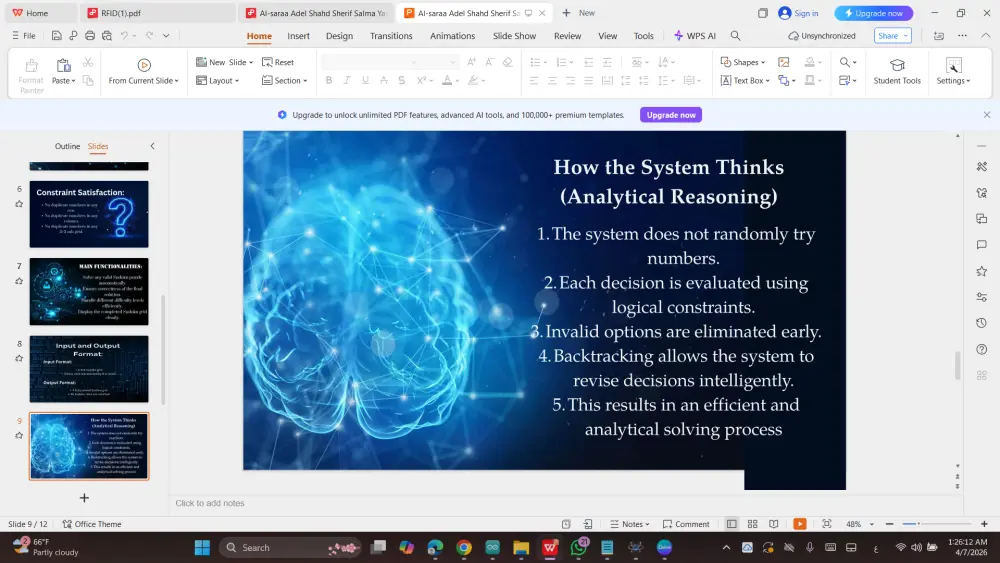The width and height of the screenshot is (1000, 563).
Task: Open File Explorer from the taskbar
Action: (521, 547)
